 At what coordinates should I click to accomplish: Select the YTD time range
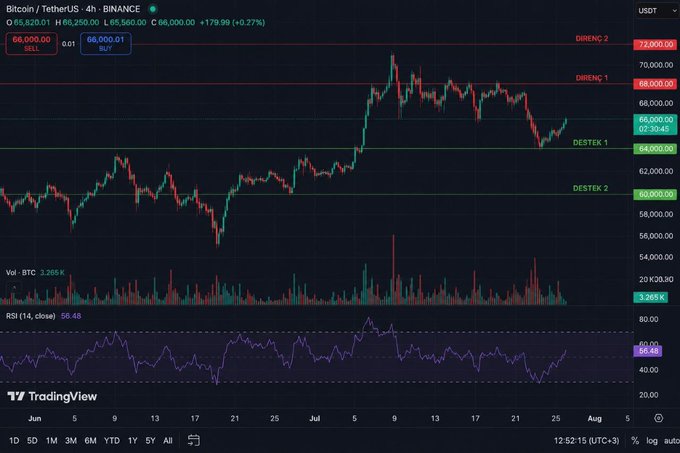112,440
